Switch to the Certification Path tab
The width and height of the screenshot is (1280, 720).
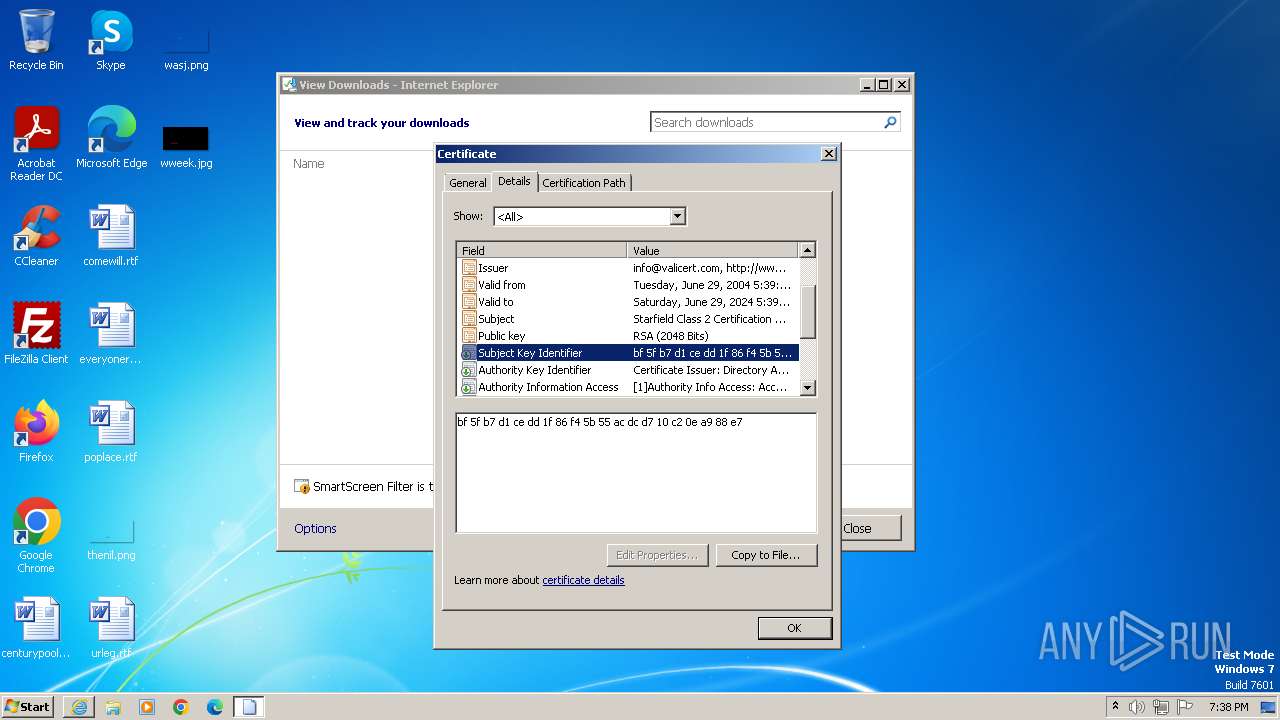point(584,183)
